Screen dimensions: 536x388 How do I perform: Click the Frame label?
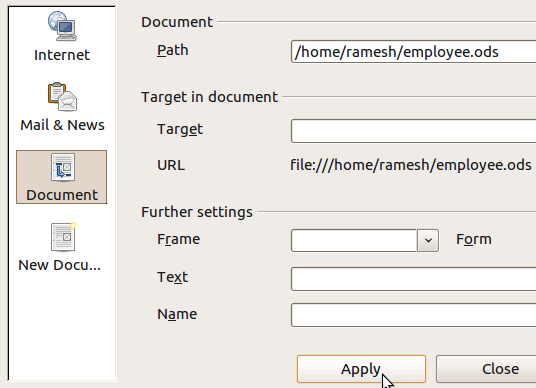tap(178, 239)
